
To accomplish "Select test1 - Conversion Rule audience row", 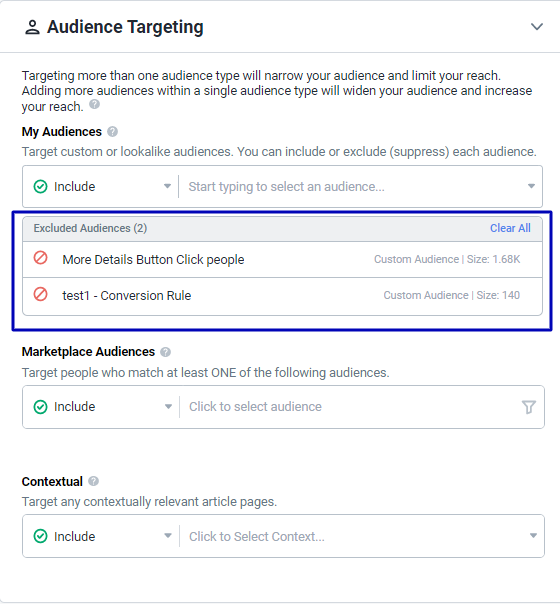I will [282, 296].
